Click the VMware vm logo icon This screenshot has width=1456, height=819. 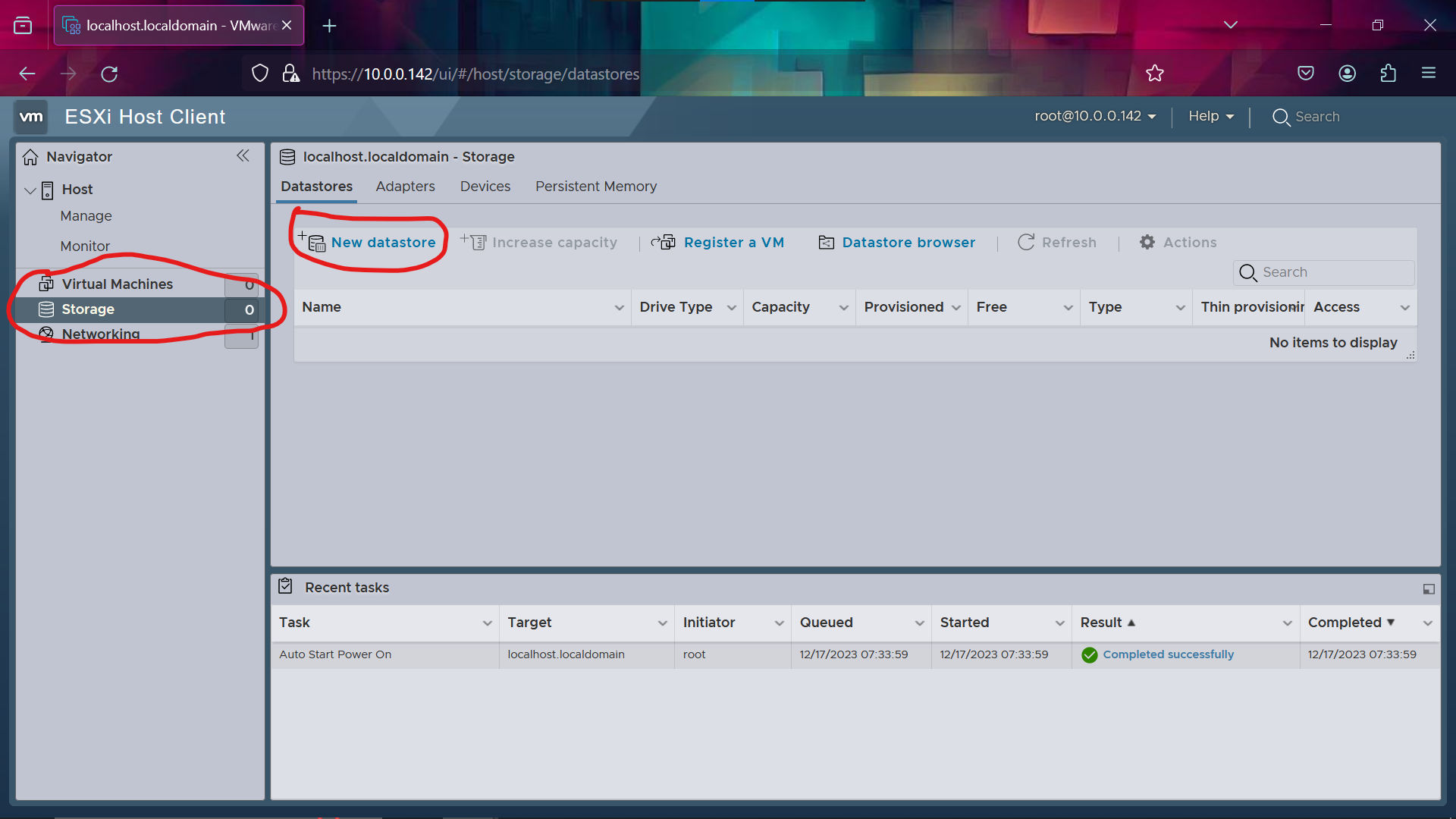(x=31, y=117)
